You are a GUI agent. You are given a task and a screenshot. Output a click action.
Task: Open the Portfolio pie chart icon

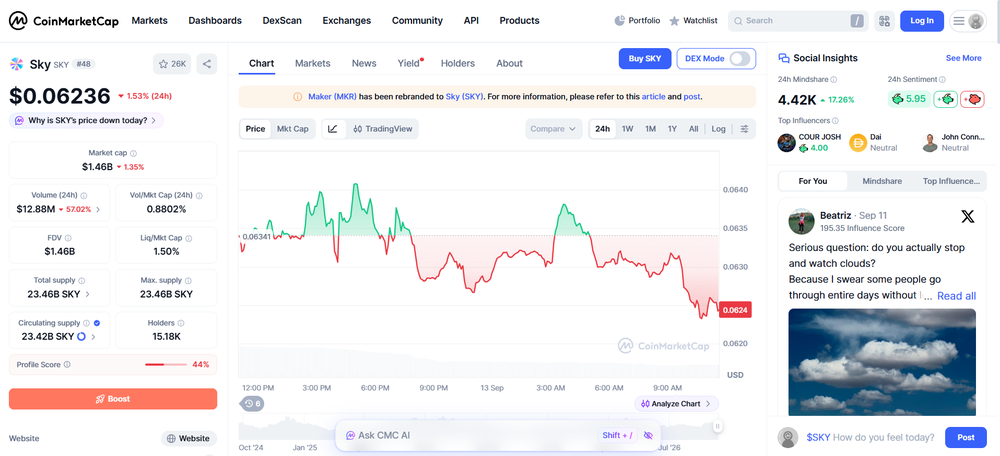[x=619, y=20]
